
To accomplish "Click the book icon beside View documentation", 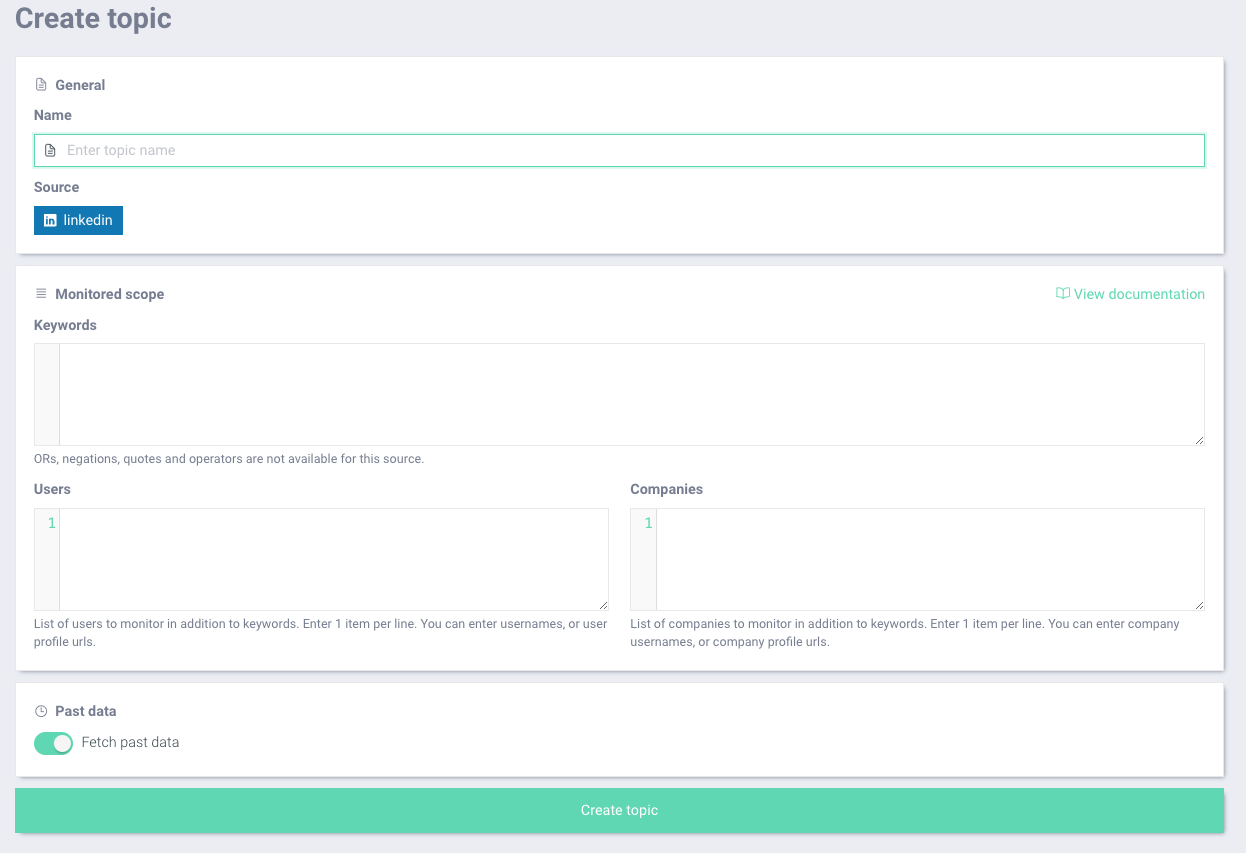I will pos(1062,294).
